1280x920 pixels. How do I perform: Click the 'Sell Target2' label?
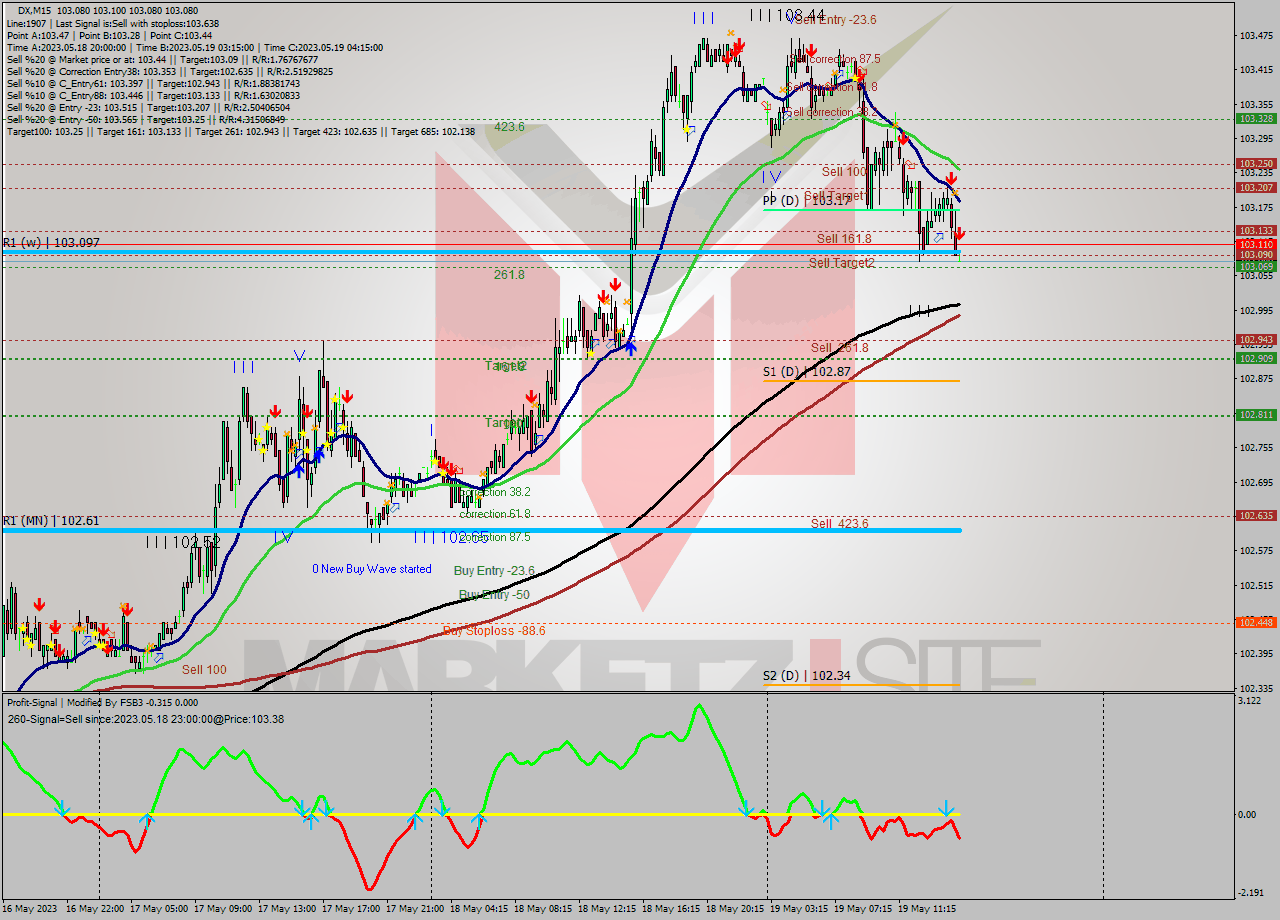[842, 262]
